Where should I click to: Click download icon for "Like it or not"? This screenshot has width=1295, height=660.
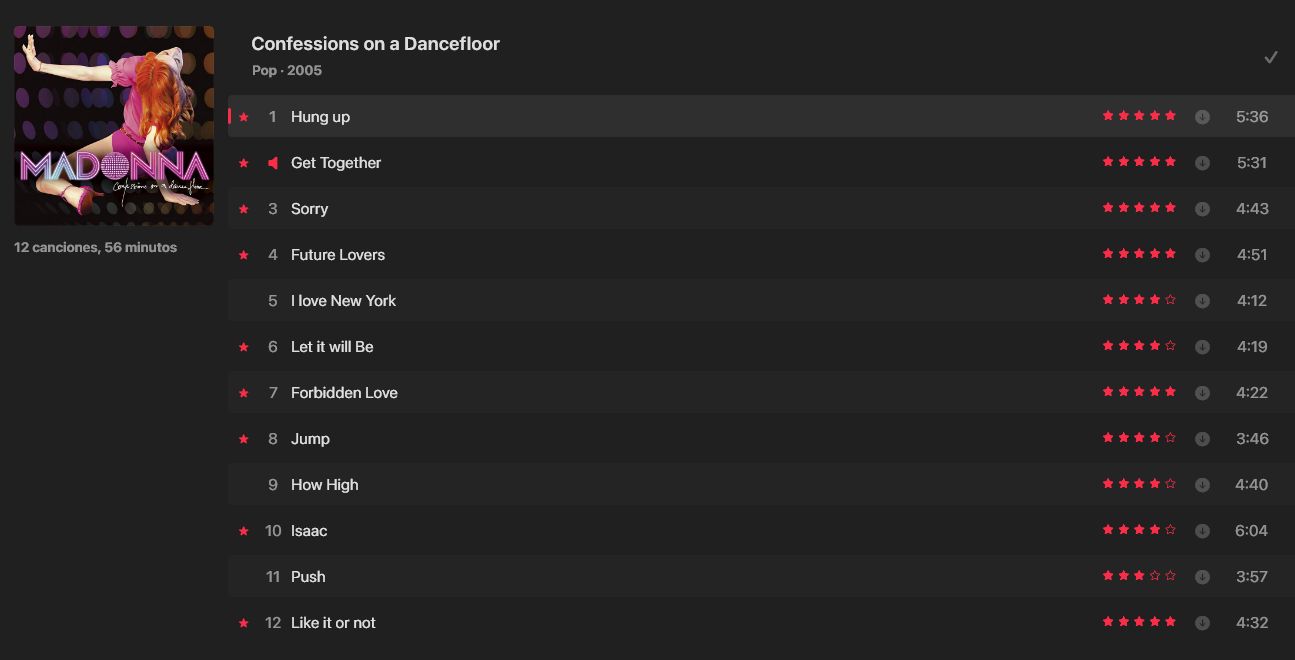click(x=1202, y=623)
